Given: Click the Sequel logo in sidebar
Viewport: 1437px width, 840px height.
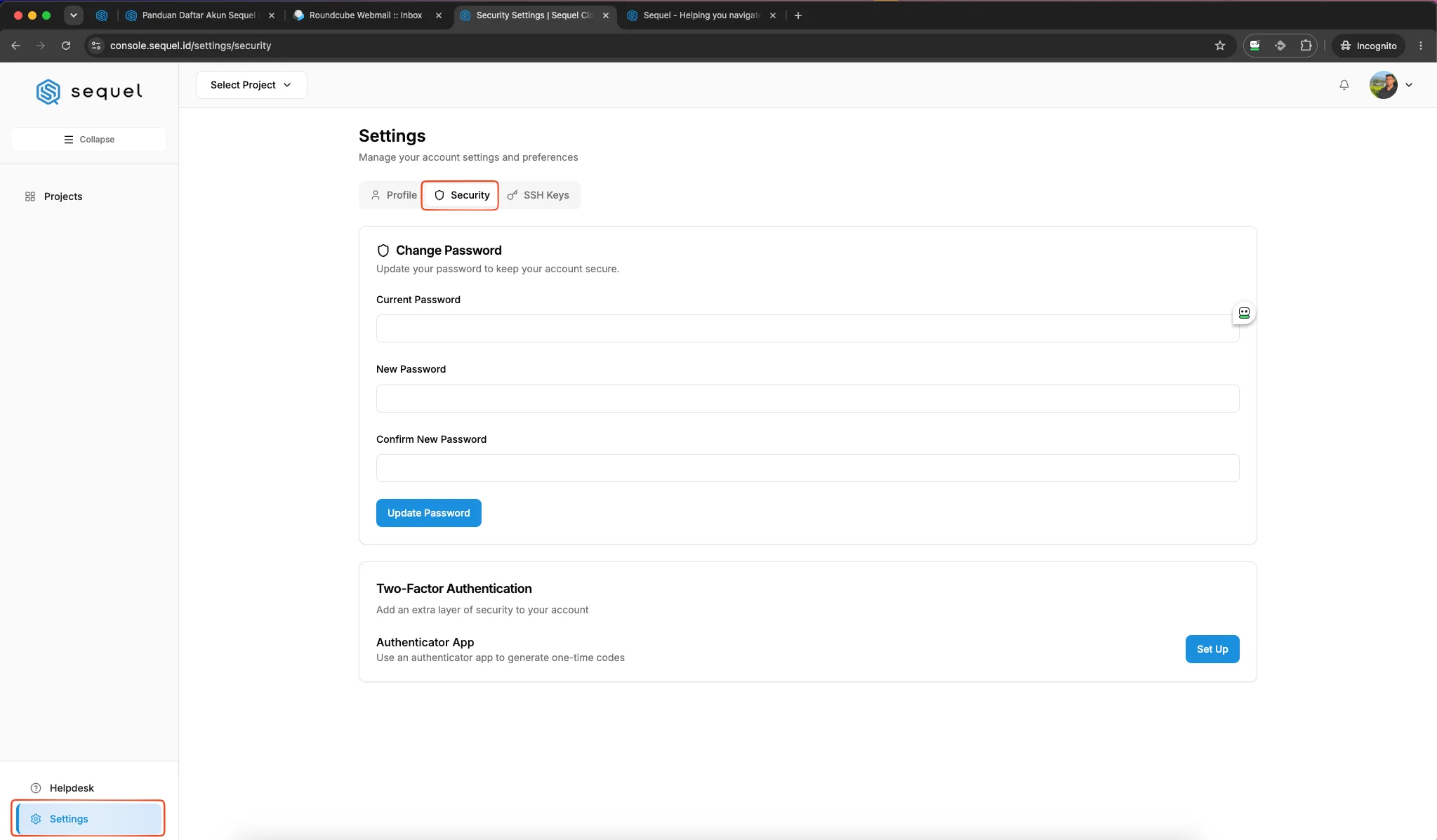Looking at the screenshot, I should coord(89,91).
